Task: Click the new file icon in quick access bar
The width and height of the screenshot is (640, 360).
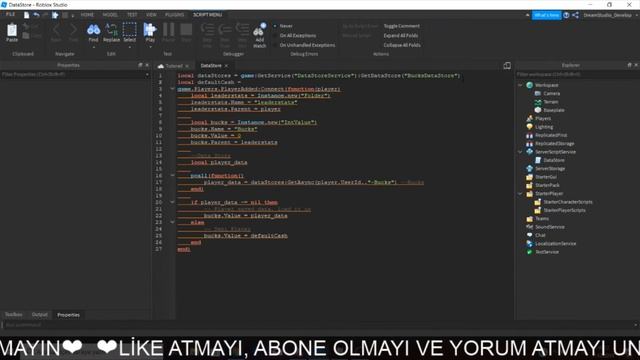Action: [x=27, y=15]
